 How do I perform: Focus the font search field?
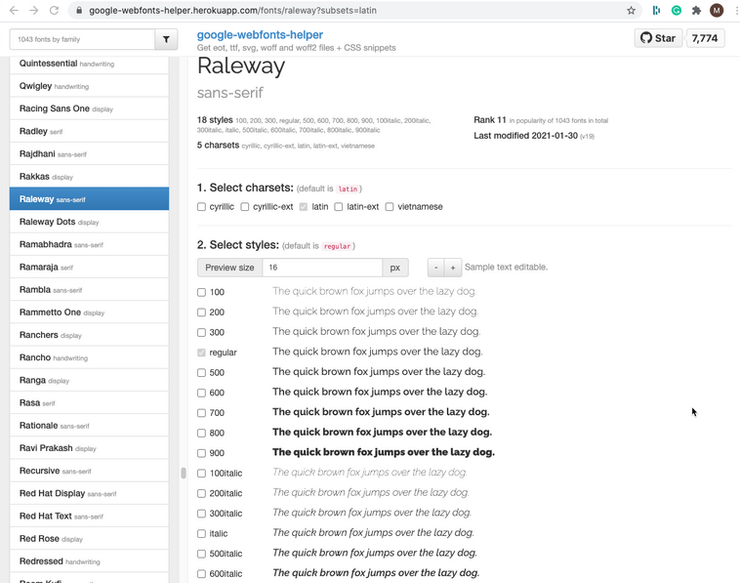tap(82, 39)
